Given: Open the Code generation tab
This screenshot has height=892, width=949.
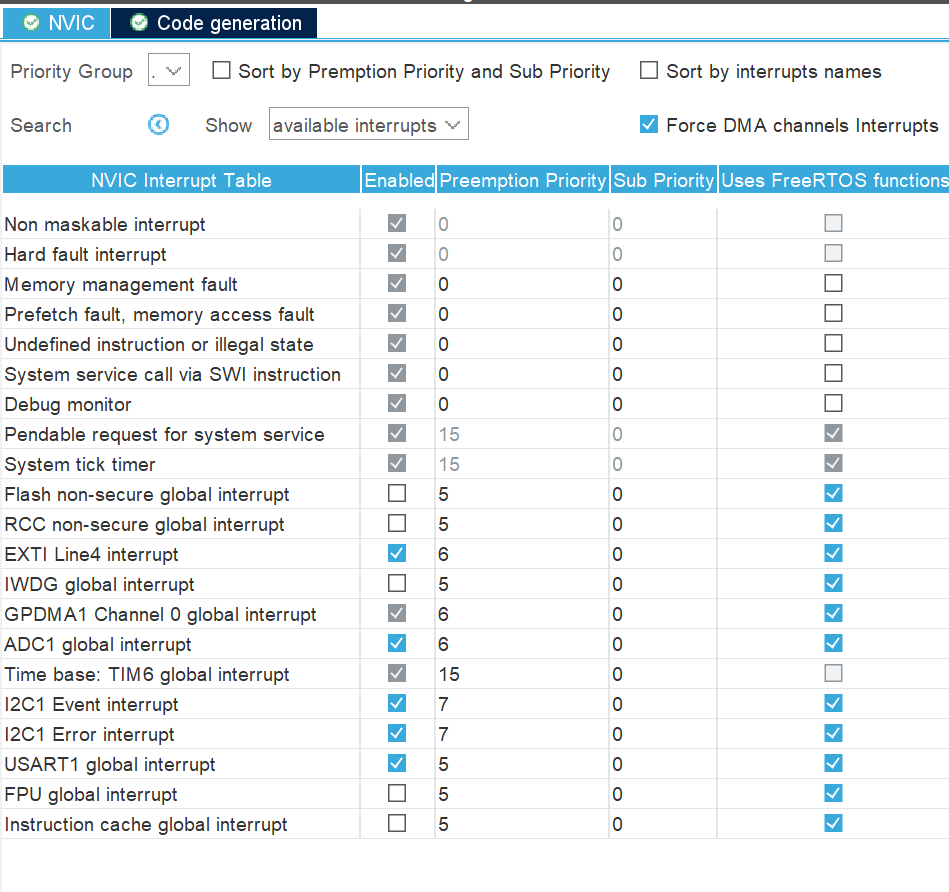Looking at the screenshot, I should pos(214,23).
